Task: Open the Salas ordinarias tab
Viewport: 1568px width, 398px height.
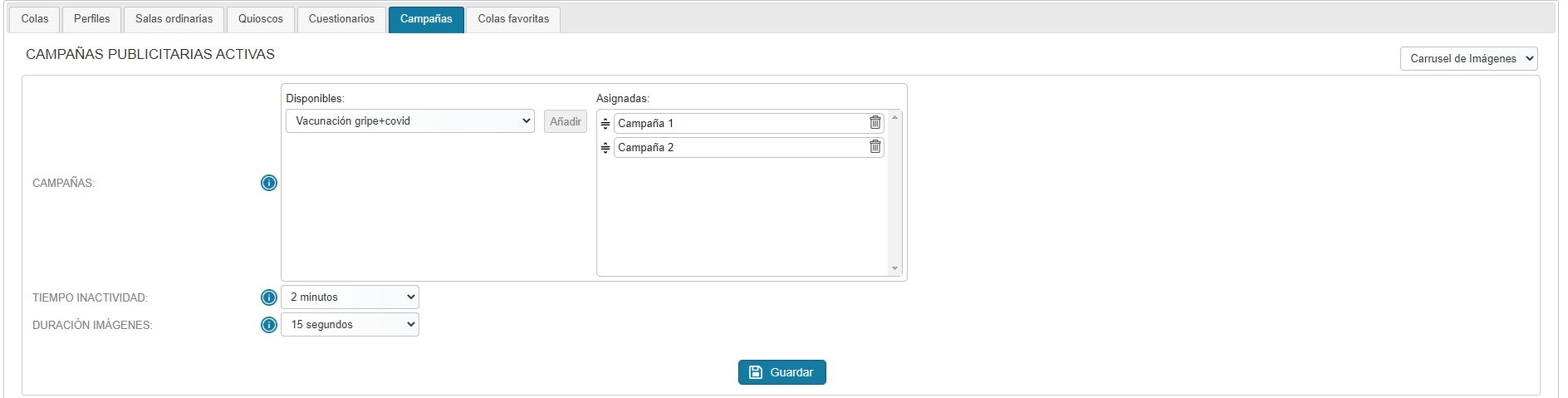Action: click(174, 19)
